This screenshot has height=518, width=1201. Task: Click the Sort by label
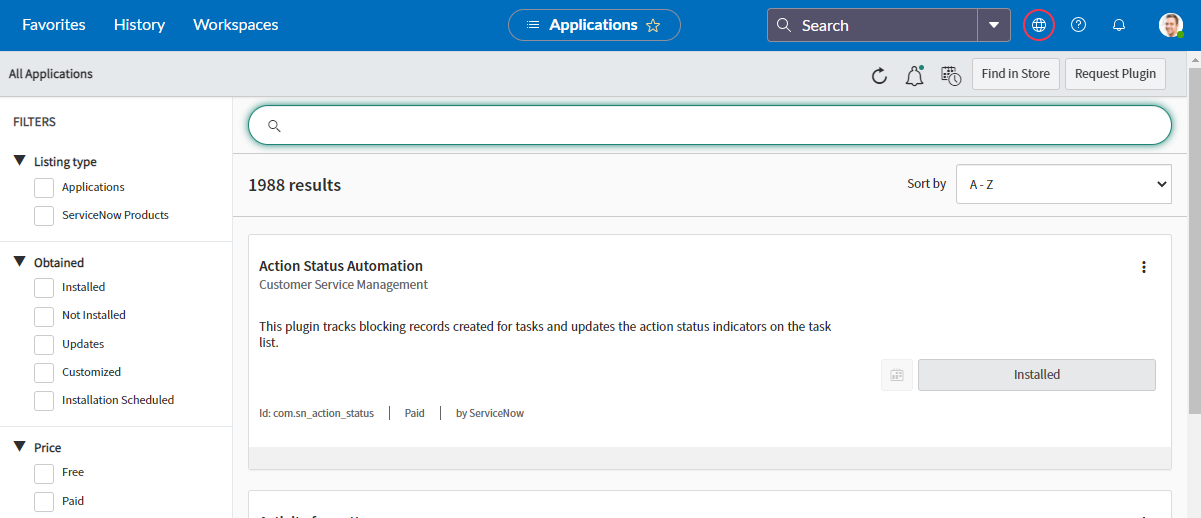tap(927, 184)
